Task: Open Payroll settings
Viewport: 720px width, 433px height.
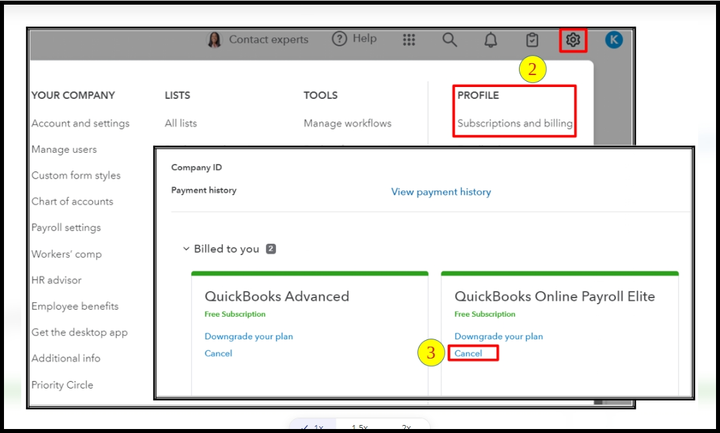Action: 66,228
